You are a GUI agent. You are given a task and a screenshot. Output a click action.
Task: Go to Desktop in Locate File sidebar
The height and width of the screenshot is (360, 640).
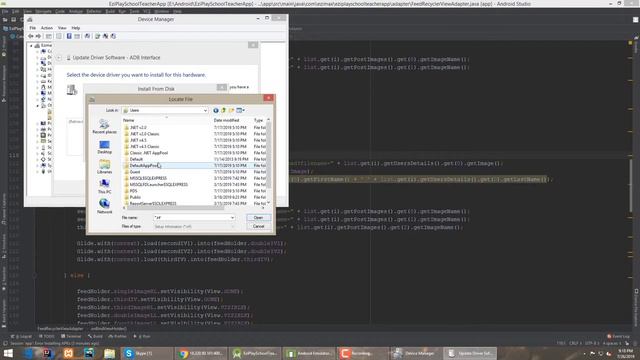[x=104, y=147]
